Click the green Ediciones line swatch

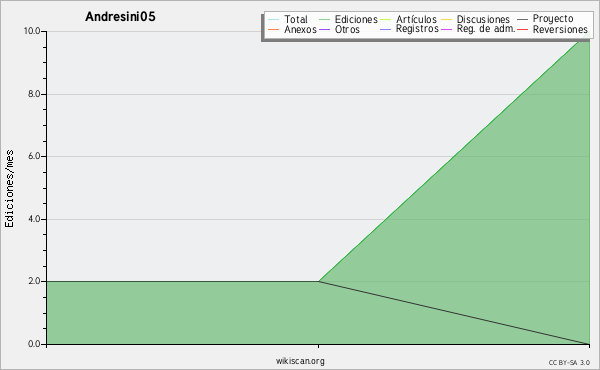[x=324, y=20]
